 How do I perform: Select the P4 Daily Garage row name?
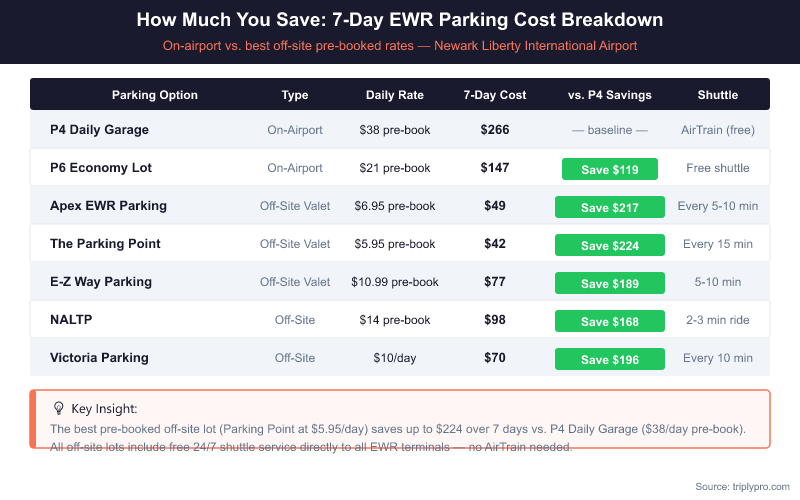(x=99, y=130)
